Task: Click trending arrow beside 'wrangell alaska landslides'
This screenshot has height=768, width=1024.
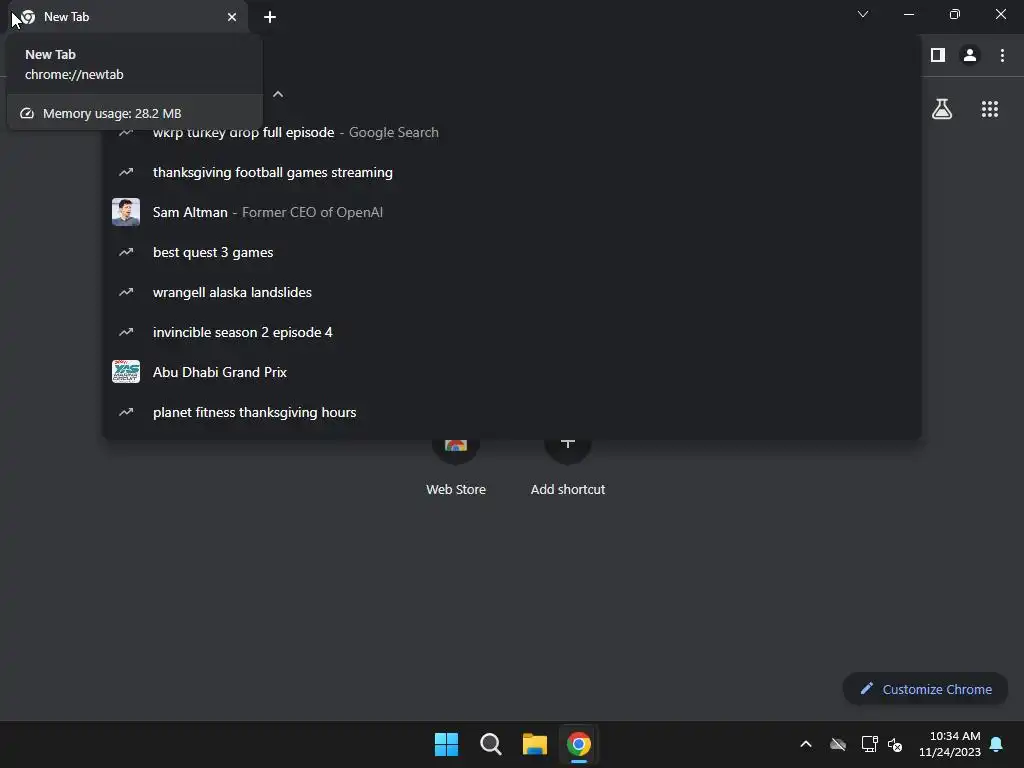Action: 126,292
